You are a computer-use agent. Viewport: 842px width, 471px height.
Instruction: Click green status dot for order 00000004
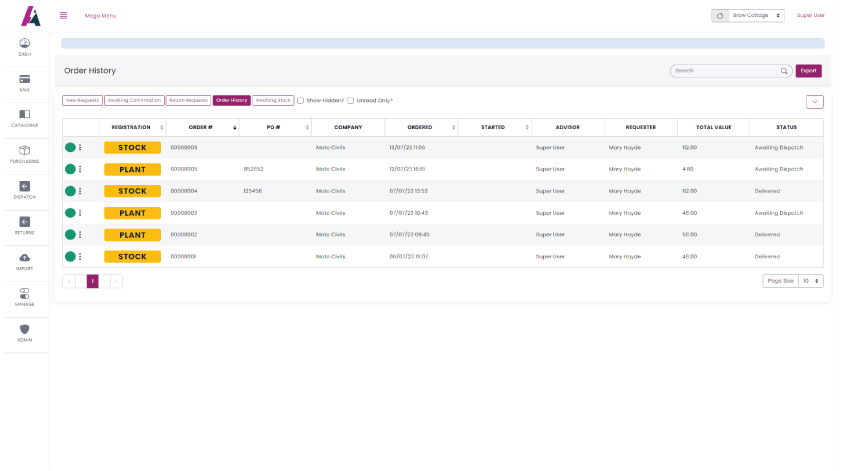(70, 191)
